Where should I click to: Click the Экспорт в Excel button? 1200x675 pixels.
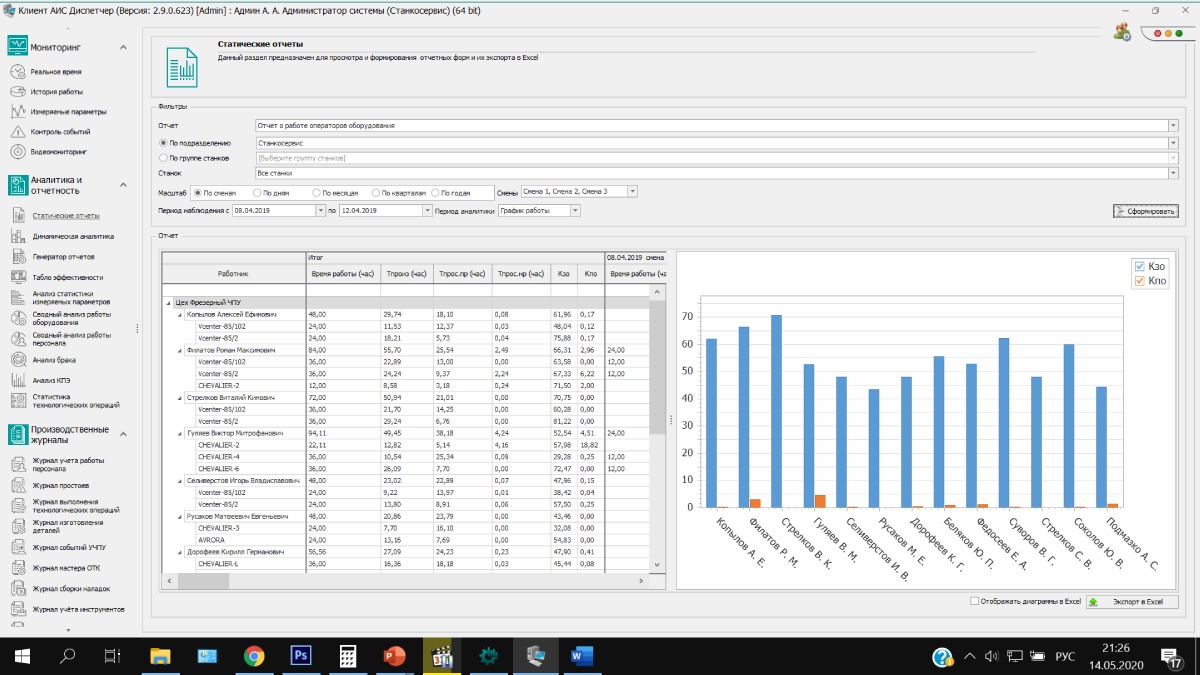tap(1132, 602)
